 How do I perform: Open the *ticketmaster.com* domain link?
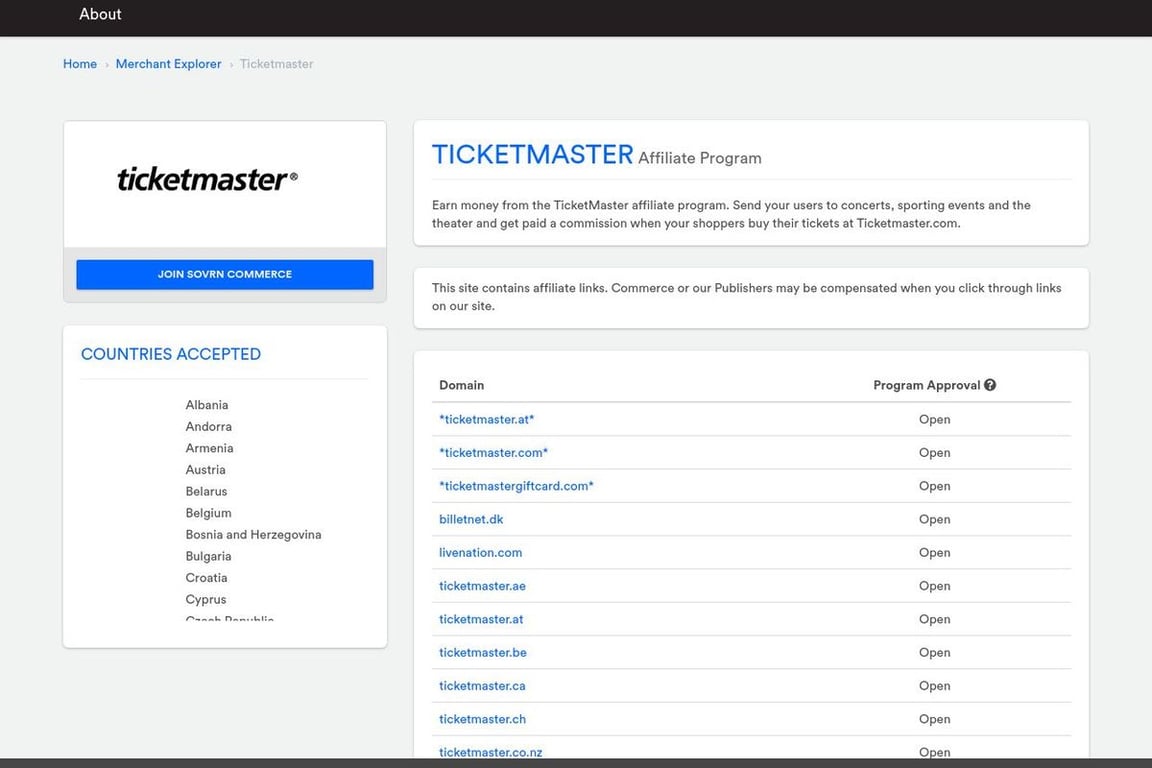493,453
